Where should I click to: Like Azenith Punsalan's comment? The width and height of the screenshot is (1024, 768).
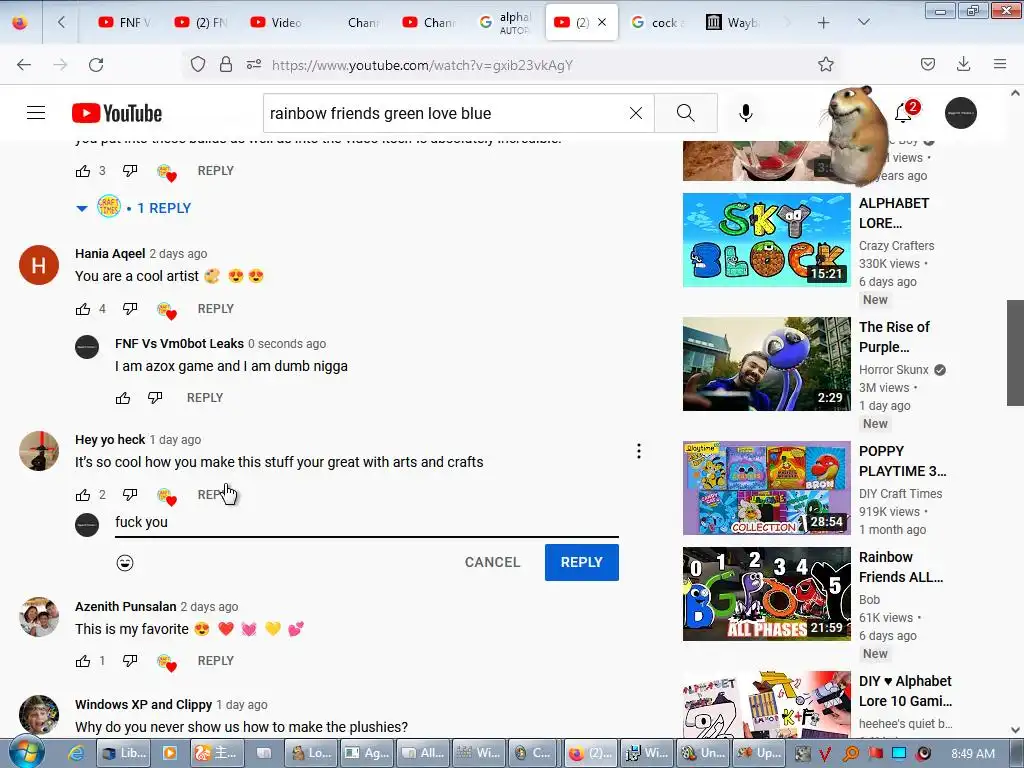pyautogui.click(x=83, y=661)
